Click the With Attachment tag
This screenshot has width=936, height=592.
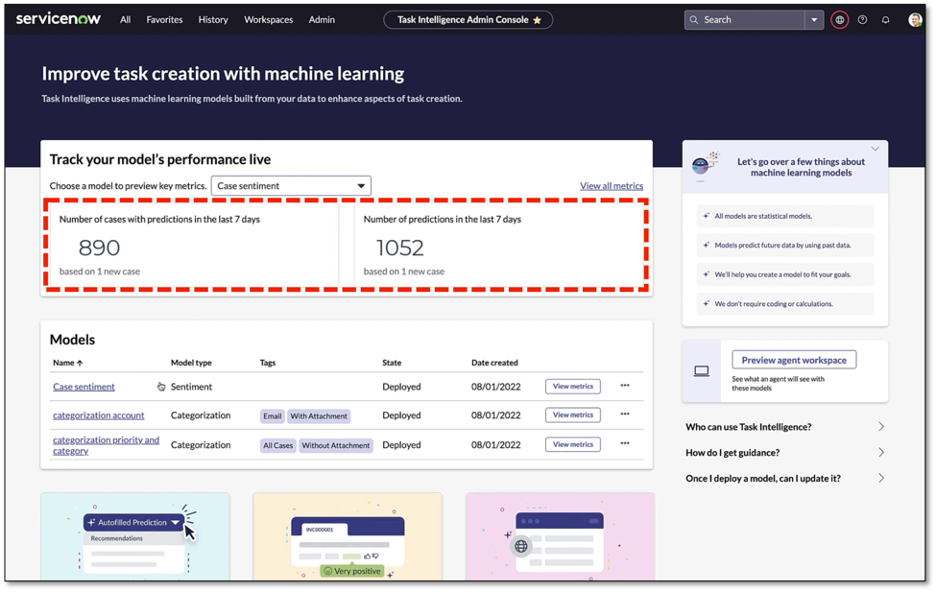point(319,416)
